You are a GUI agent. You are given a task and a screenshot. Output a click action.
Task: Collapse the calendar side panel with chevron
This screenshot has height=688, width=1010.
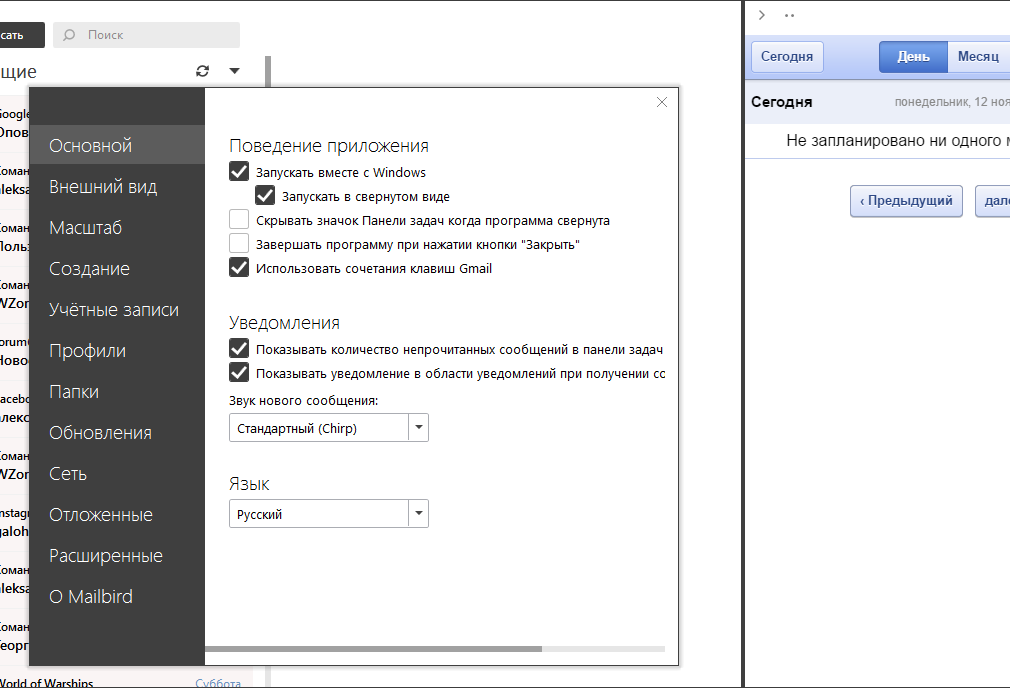(762, 15)
